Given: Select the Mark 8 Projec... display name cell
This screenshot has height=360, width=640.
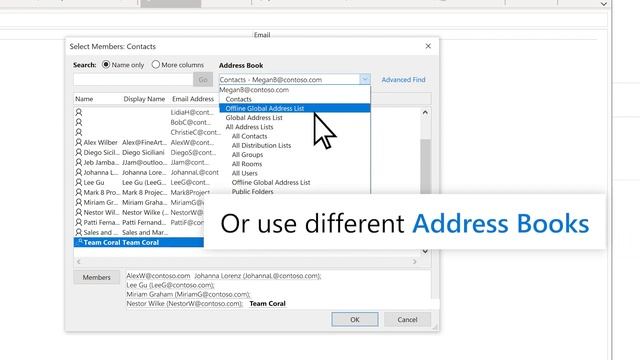Looking at the screenshot, I should (144, 192).
